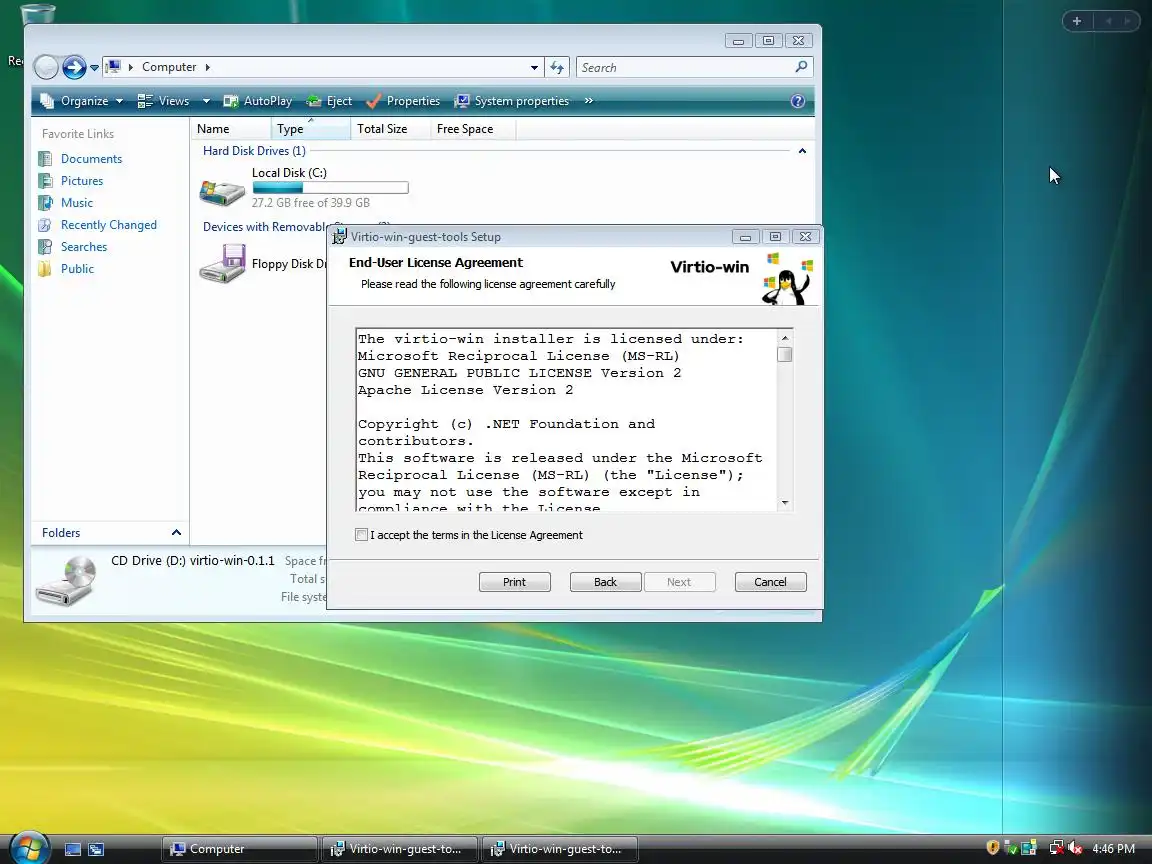The width and height of the screenshot is (1152, 864).
Task: Click the Switch between windows icon
Action: pyautogui.click(x=96, y=849)
